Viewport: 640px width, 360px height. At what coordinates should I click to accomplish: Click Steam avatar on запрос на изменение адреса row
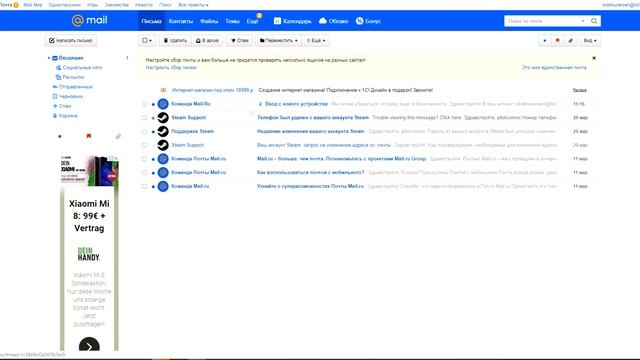point(163,145)
